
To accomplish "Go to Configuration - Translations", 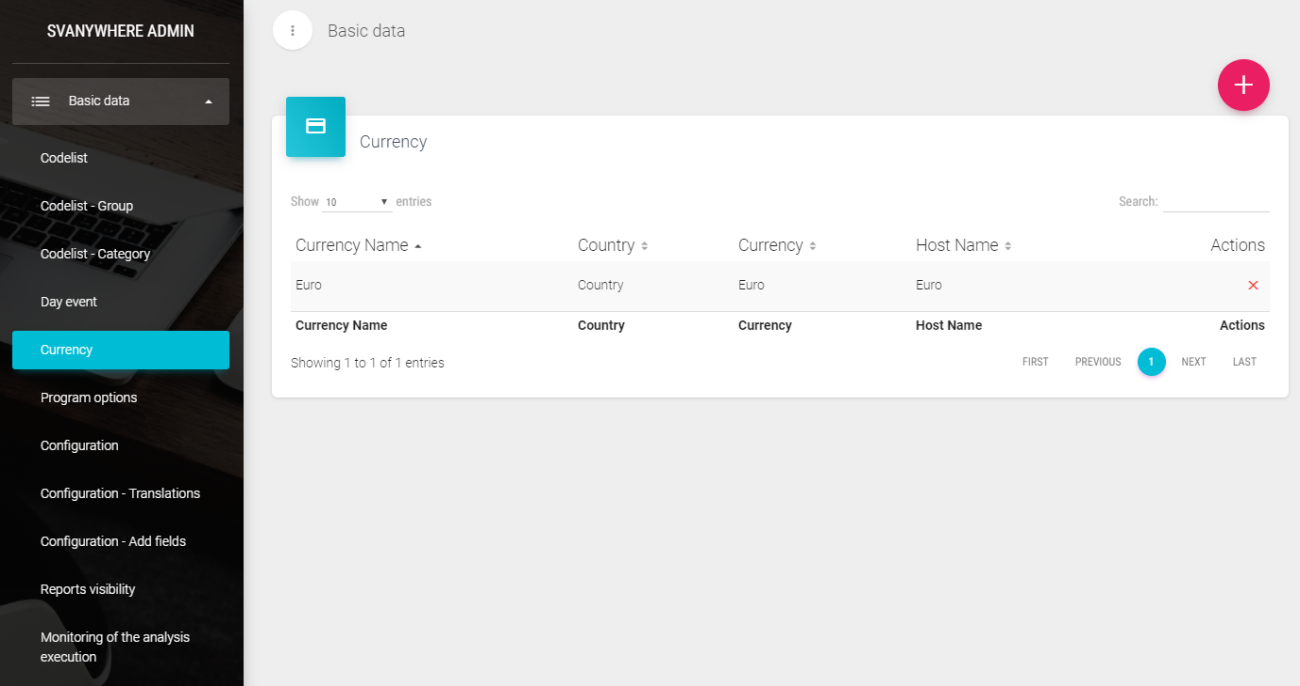I will (120, 494).
